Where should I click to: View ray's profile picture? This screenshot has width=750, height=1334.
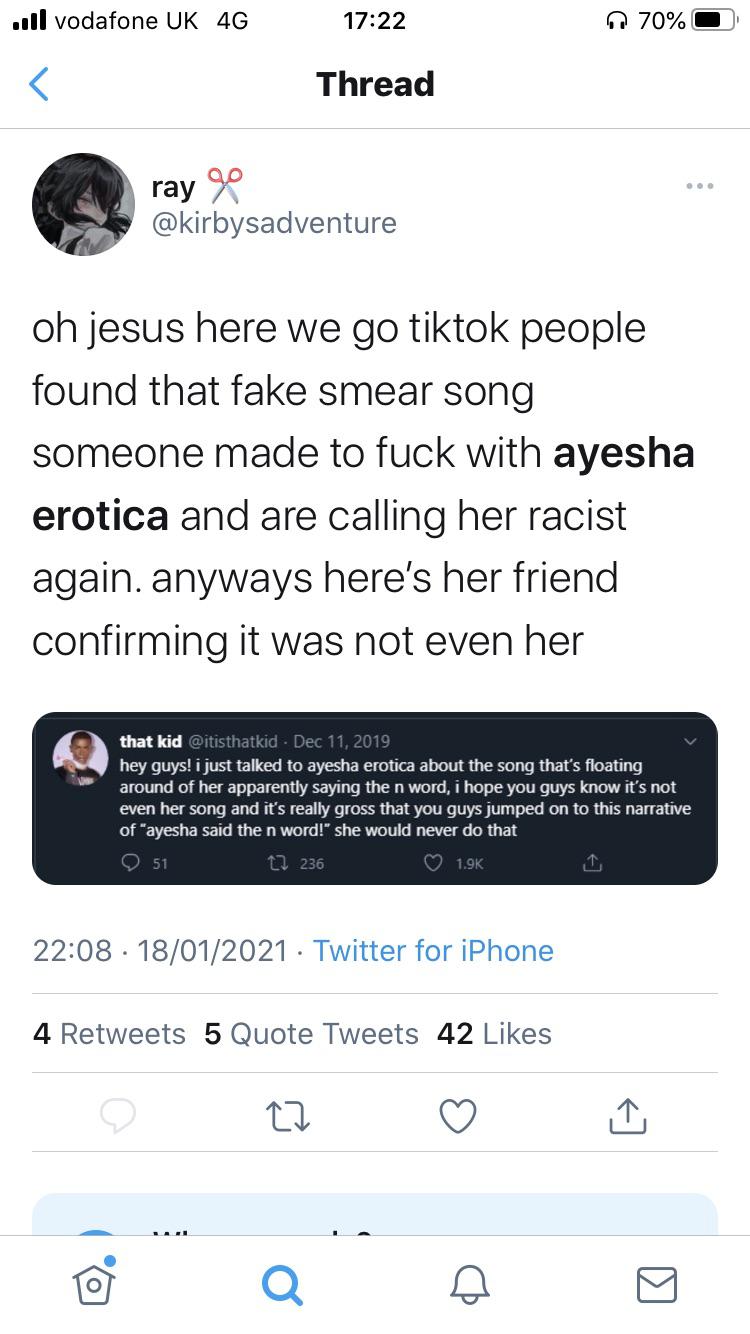pos(84,204)
